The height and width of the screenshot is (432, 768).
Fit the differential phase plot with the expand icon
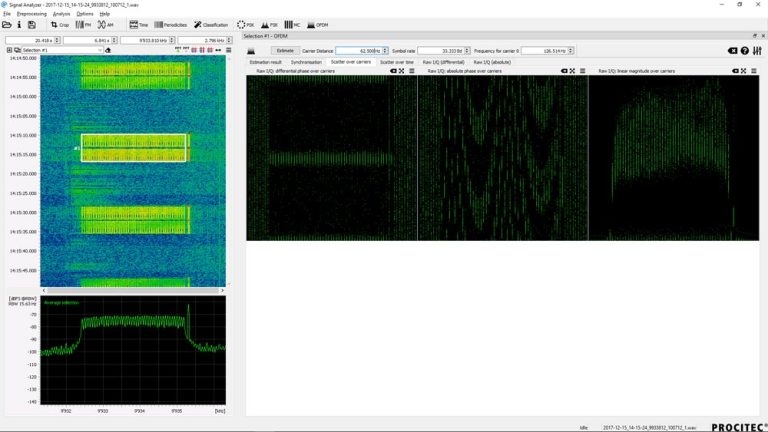coord(402,71)
